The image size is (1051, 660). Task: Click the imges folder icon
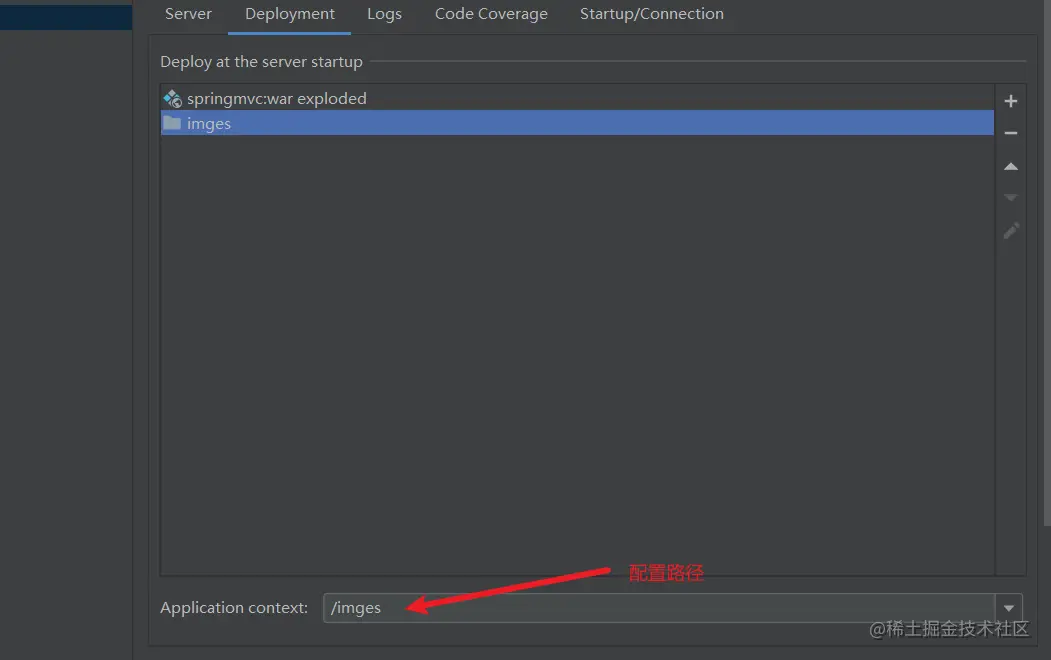point(172,123)
